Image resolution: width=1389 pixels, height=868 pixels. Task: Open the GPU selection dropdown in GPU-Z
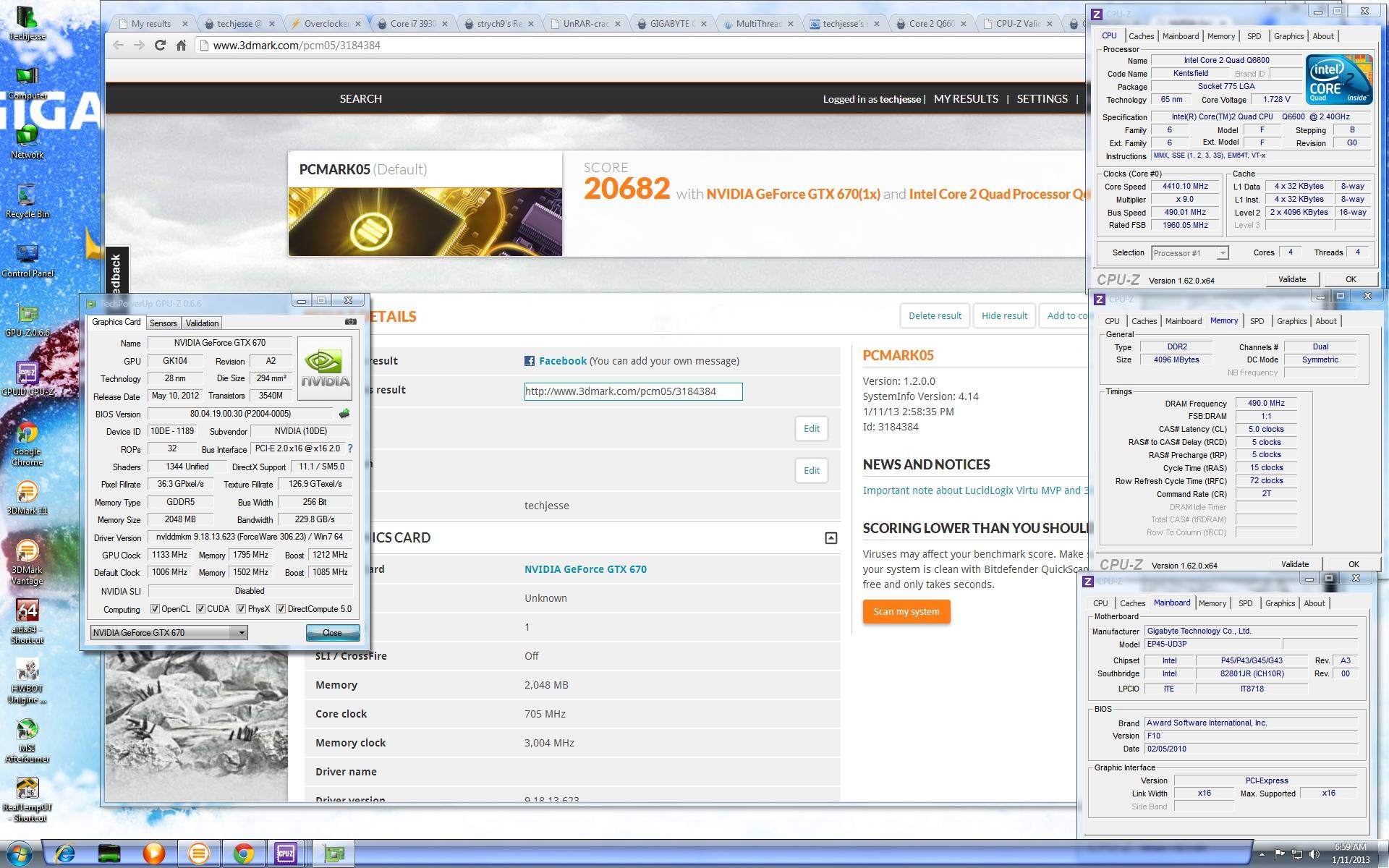(x=169, y=632)
